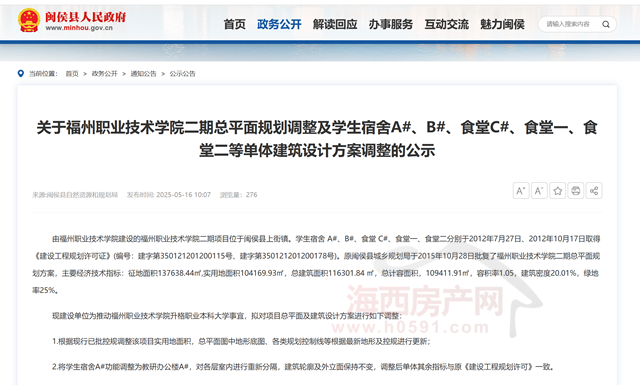Open the 解读回应 navigation tab
This screenshot has height=385, width=640.
point(335,24)
